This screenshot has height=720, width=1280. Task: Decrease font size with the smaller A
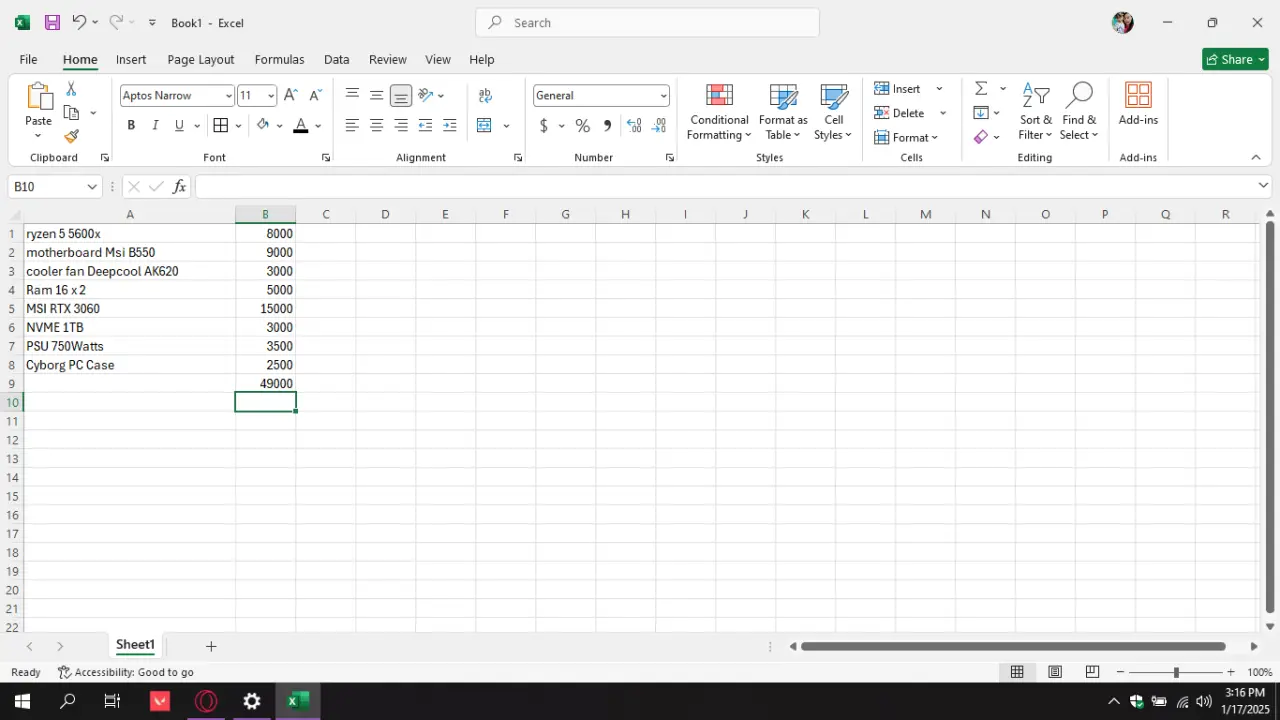(315, 95)
